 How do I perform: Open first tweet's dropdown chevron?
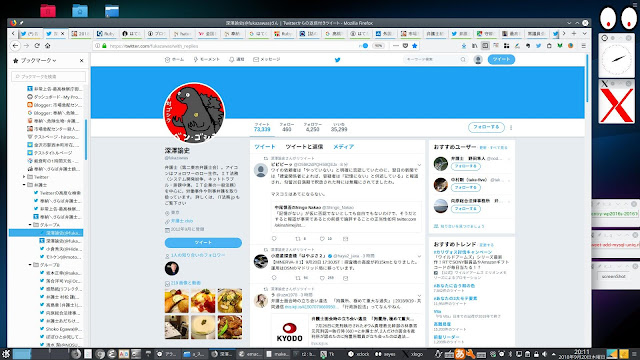(x=419, y=165)
